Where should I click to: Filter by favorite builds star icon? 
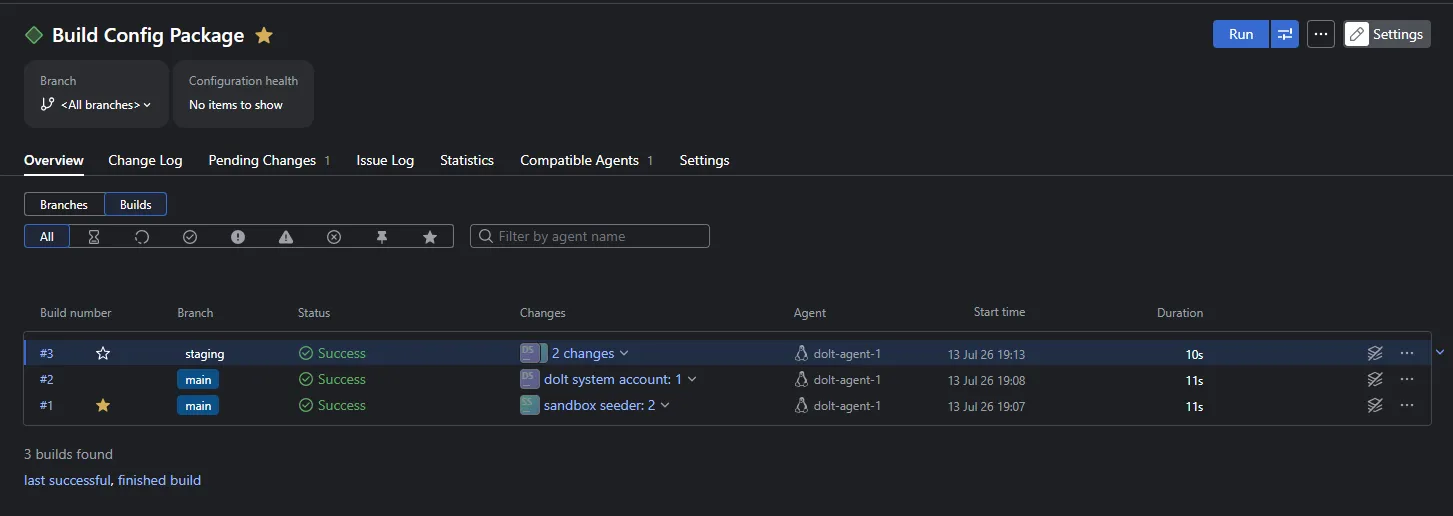[430, 237]
